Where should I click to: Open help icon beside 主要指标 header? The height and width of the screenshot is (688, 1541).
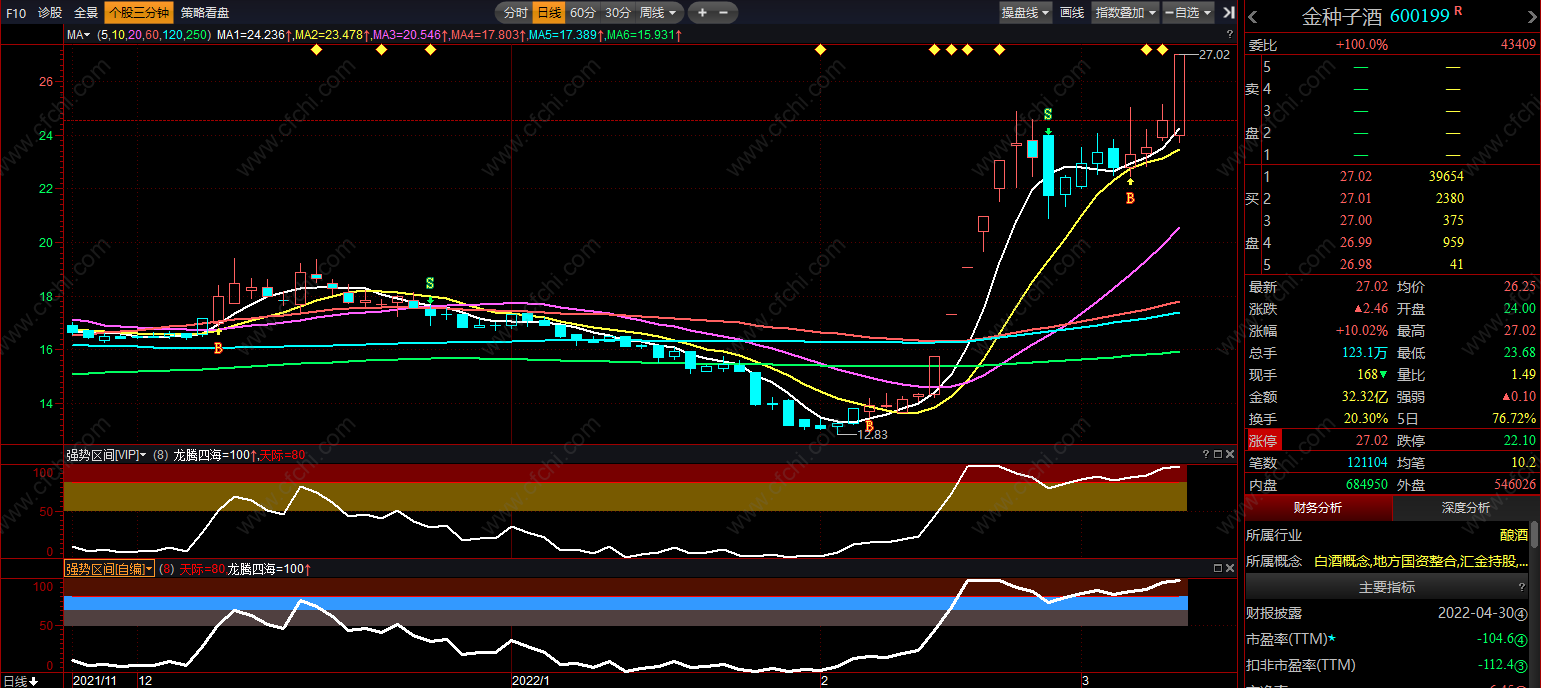tap(1523, 588)
